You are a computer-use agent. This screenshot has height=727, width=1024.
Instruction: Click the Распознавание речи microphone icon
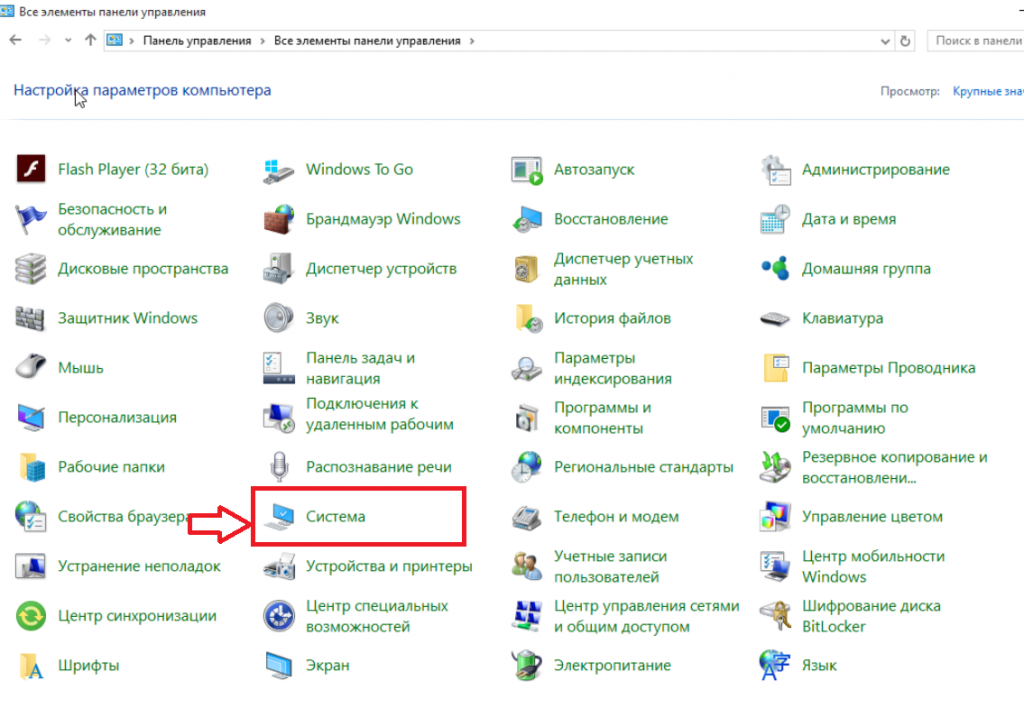(x=280, y=466)
